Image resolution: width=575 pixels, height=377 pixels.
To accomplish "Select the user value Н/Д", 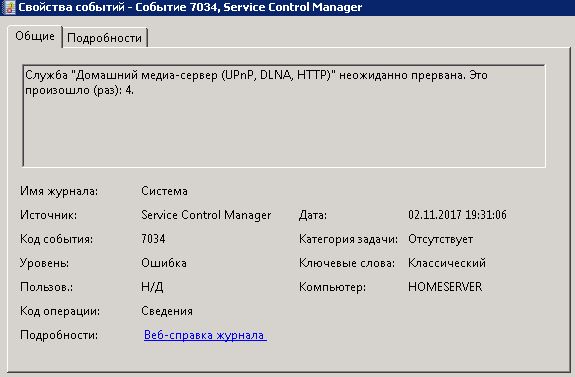I will (x=152, y=287).
